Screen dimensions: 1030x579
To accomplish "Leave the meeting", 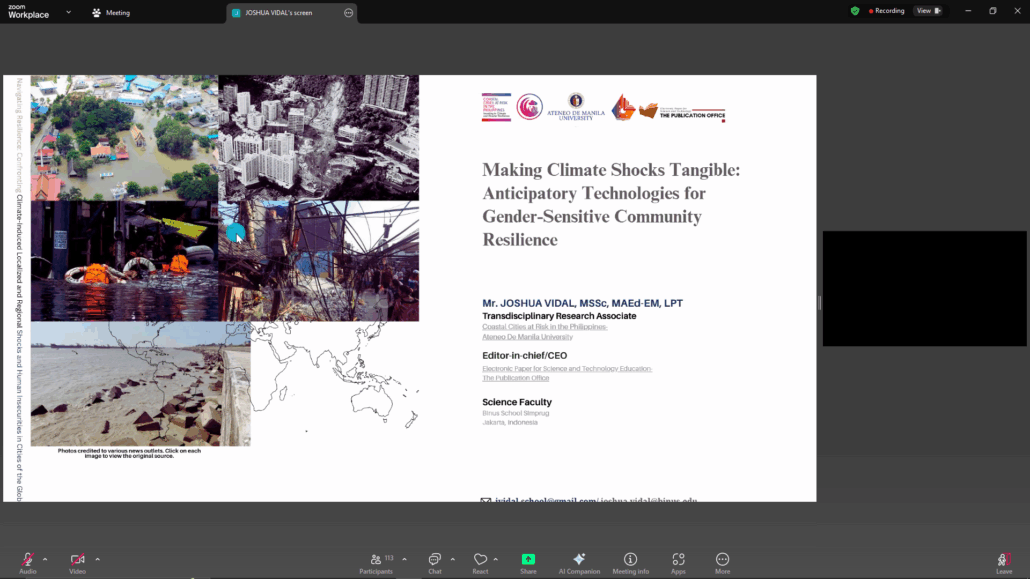I will [x=1004, y=563].
